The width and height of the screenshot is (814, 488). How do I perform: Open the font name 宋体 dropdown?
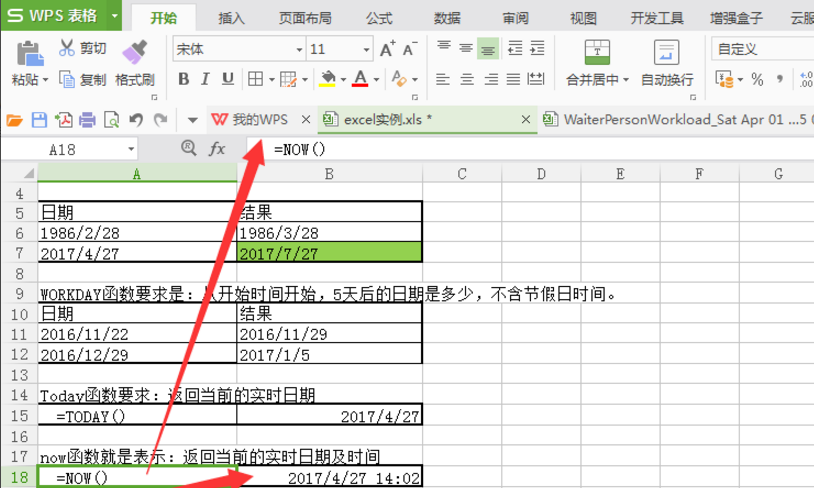click(x=299, y=50)
